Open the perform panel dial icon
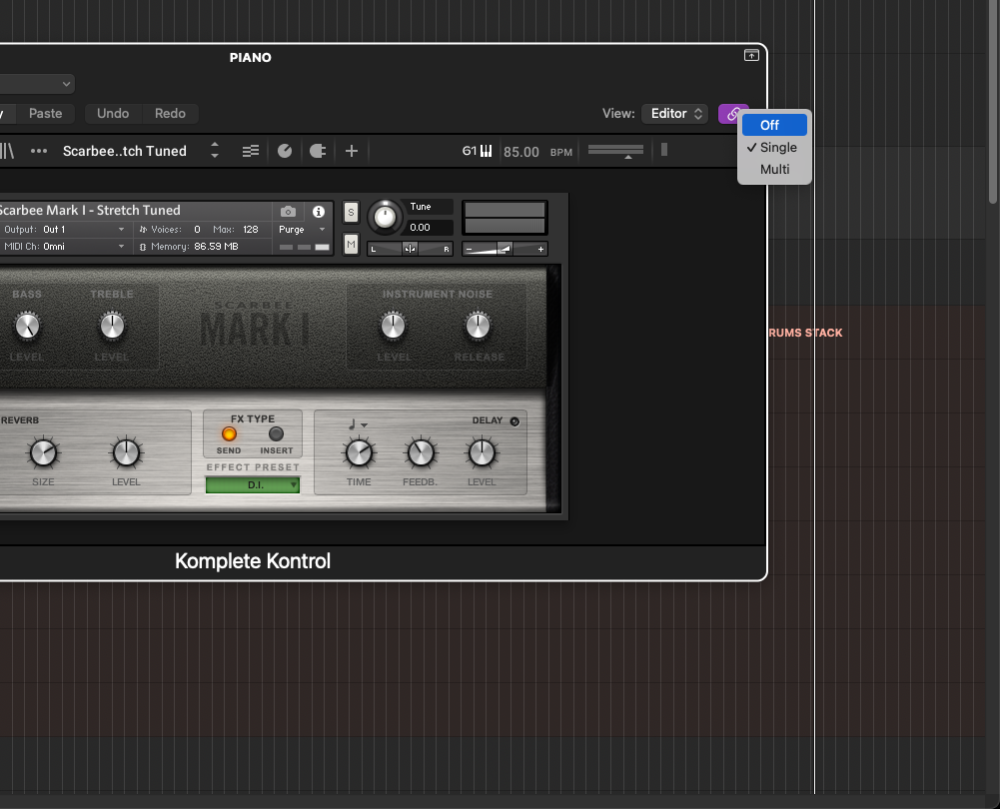 [x=285, y=151]
